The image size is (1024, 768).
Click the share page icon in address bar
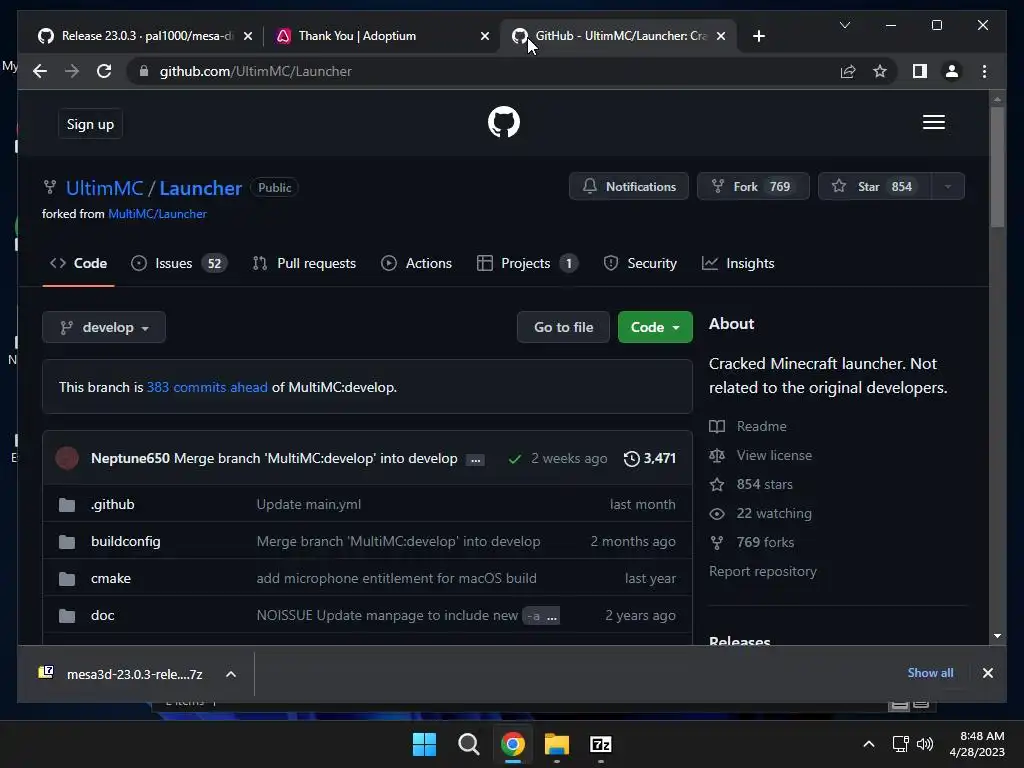848,71
